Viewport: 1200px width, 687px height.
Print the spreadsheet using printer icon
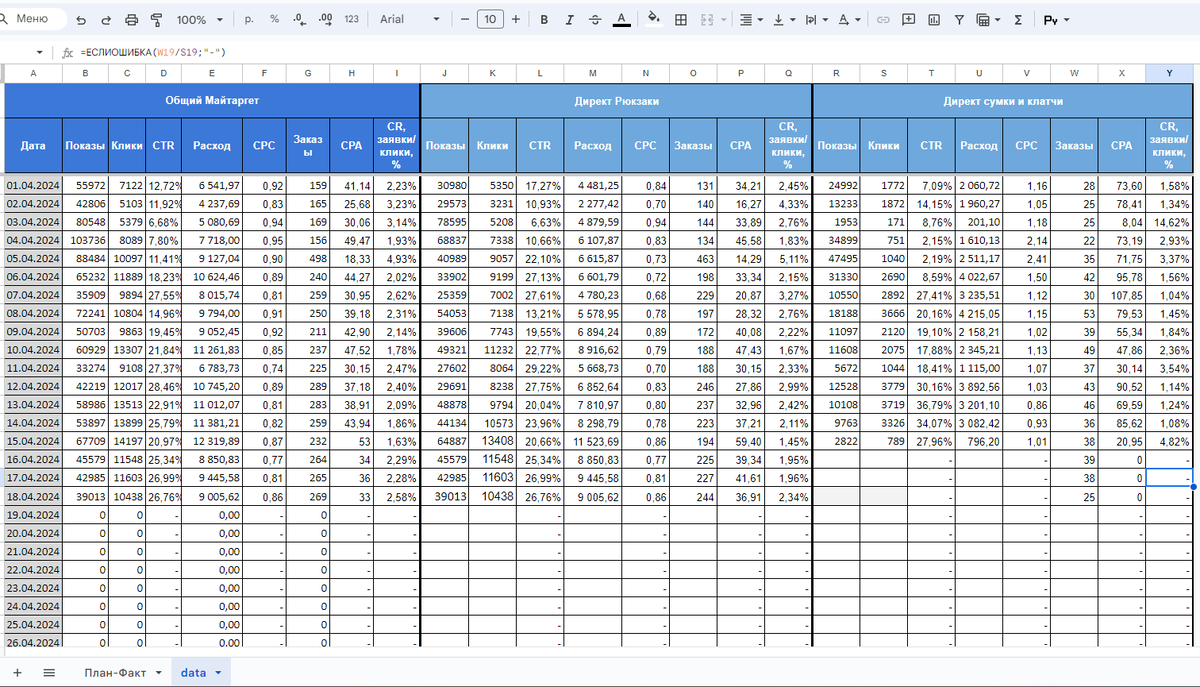click(x=132, y=20)
